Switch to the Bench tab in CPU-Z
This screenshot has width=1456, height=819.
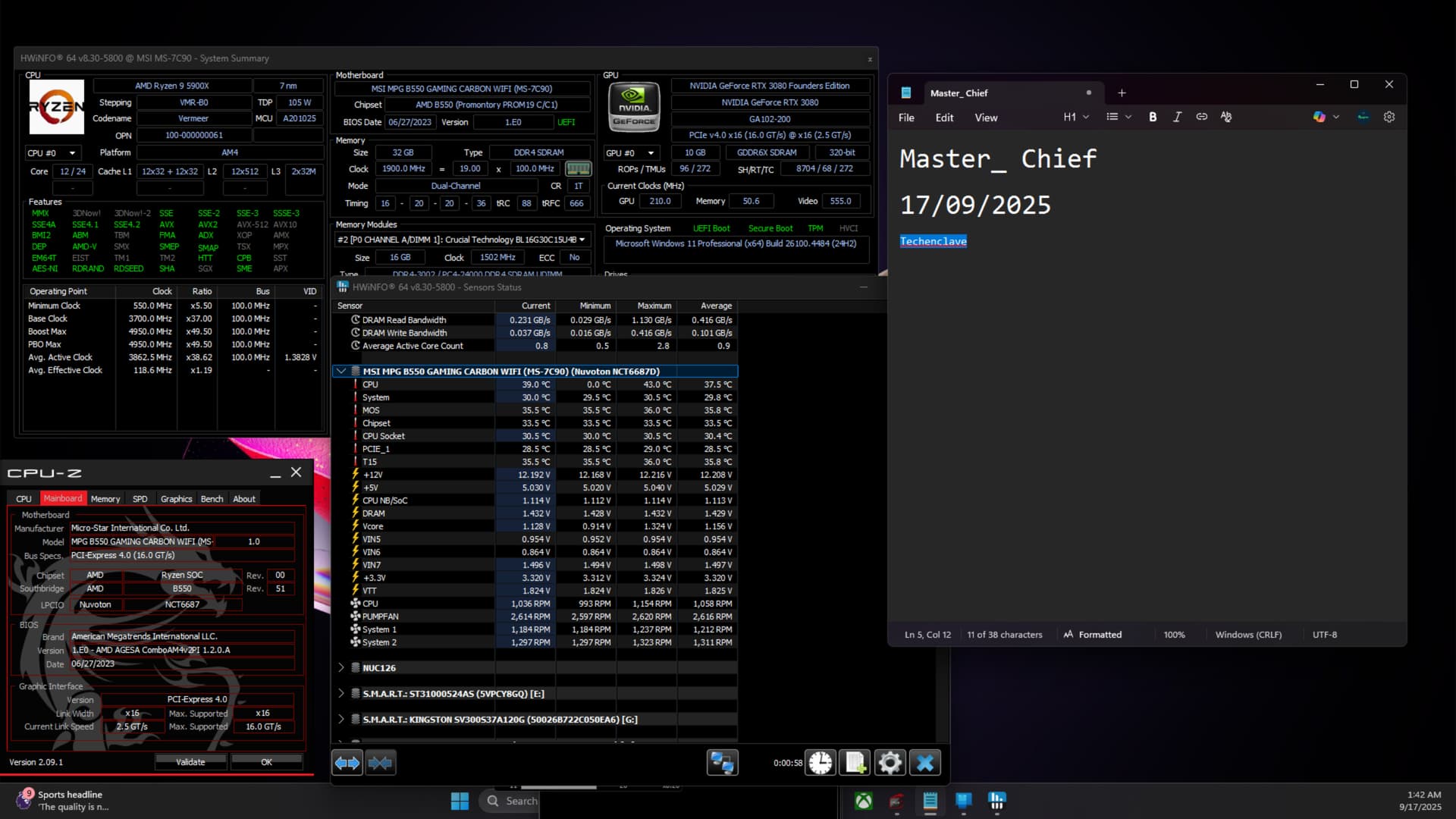(212, 499)
